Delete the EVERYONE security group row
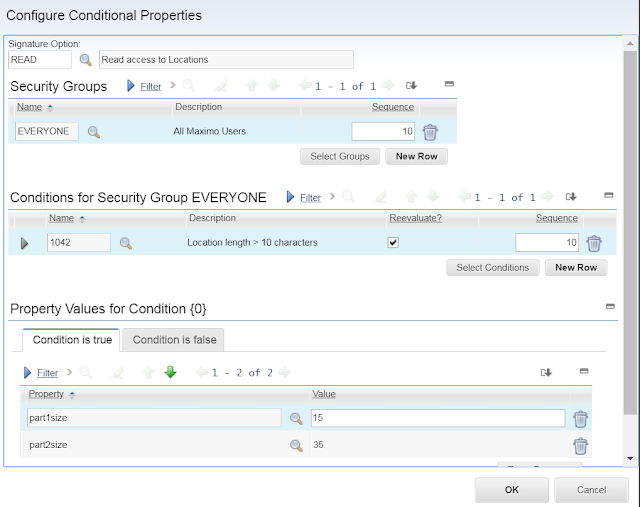The height and width of the screenshot is (507, 640). 430,132
